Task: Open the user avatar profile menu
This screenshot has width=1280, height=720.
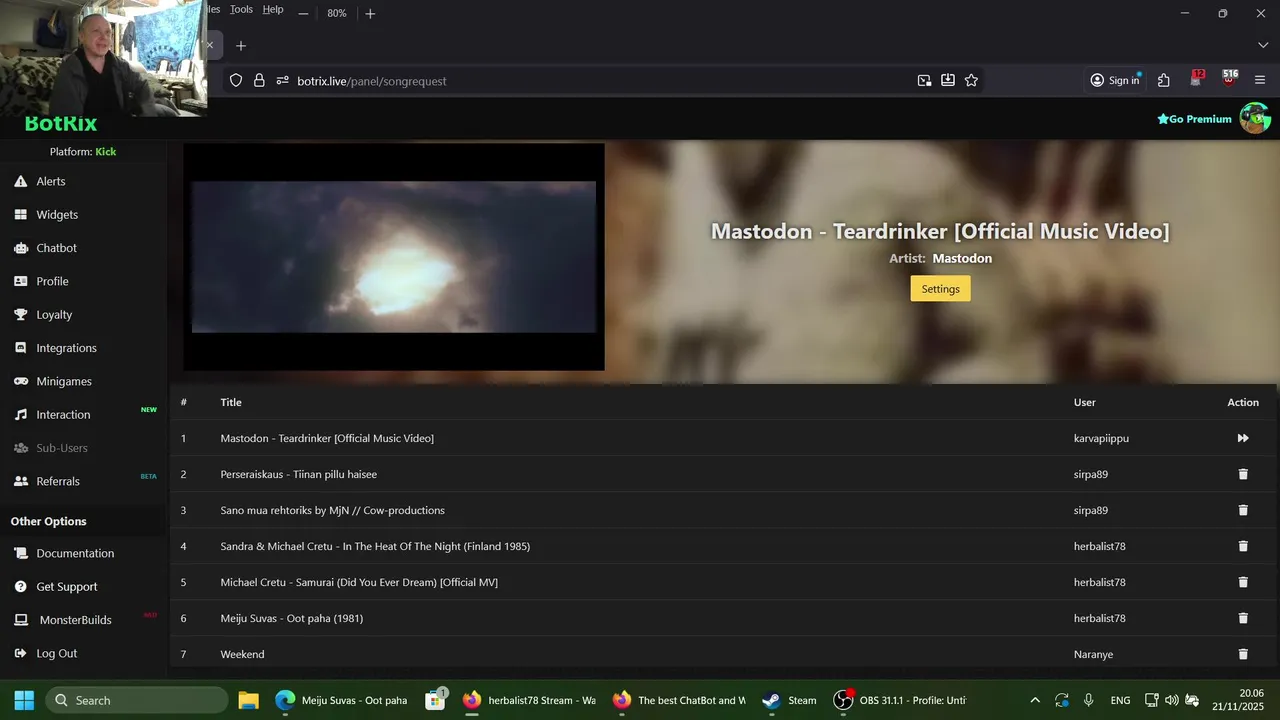Action: point(1255,118)
